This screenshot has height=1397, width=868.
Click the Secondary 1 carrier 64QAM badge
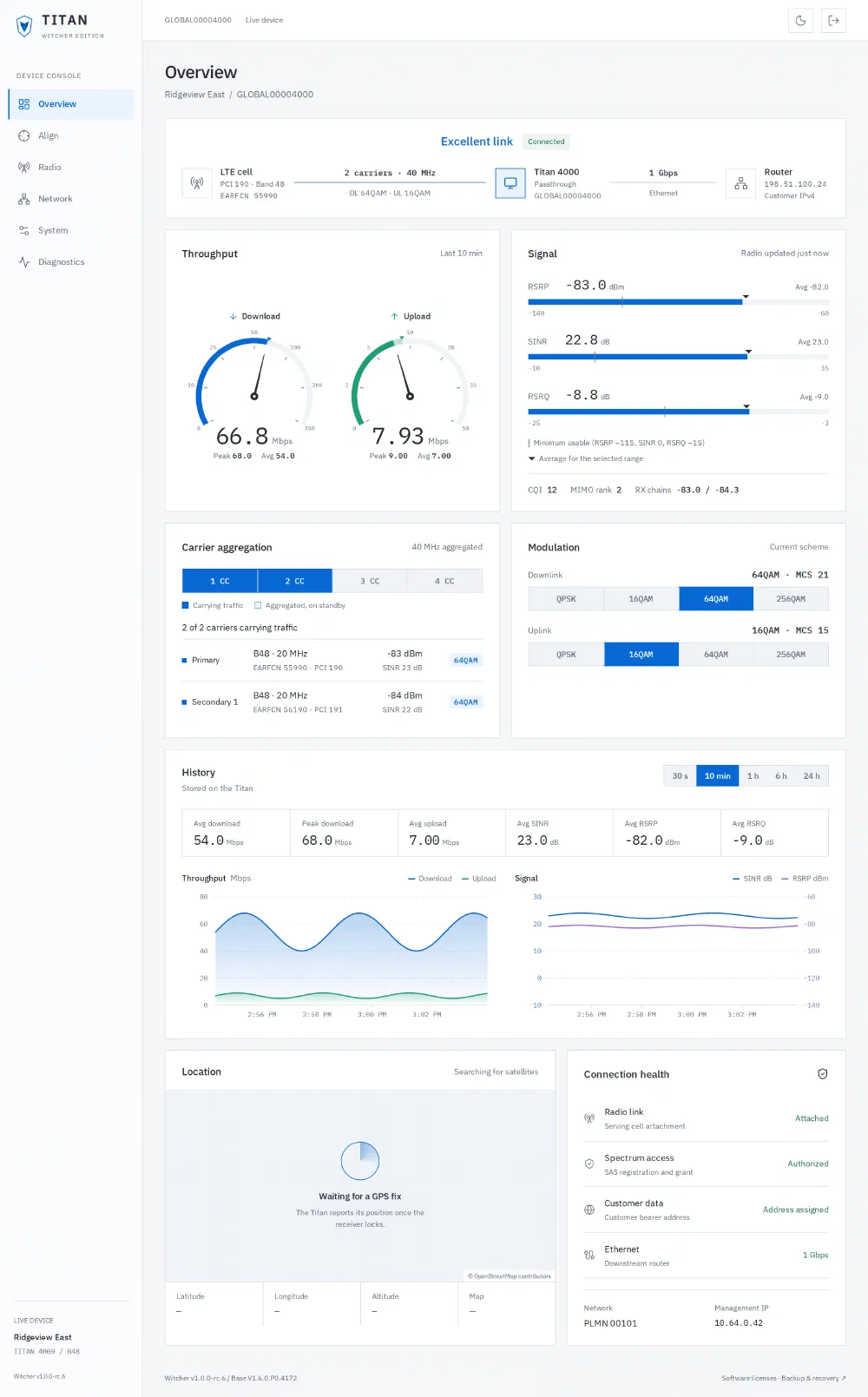(x=466, y=702)
